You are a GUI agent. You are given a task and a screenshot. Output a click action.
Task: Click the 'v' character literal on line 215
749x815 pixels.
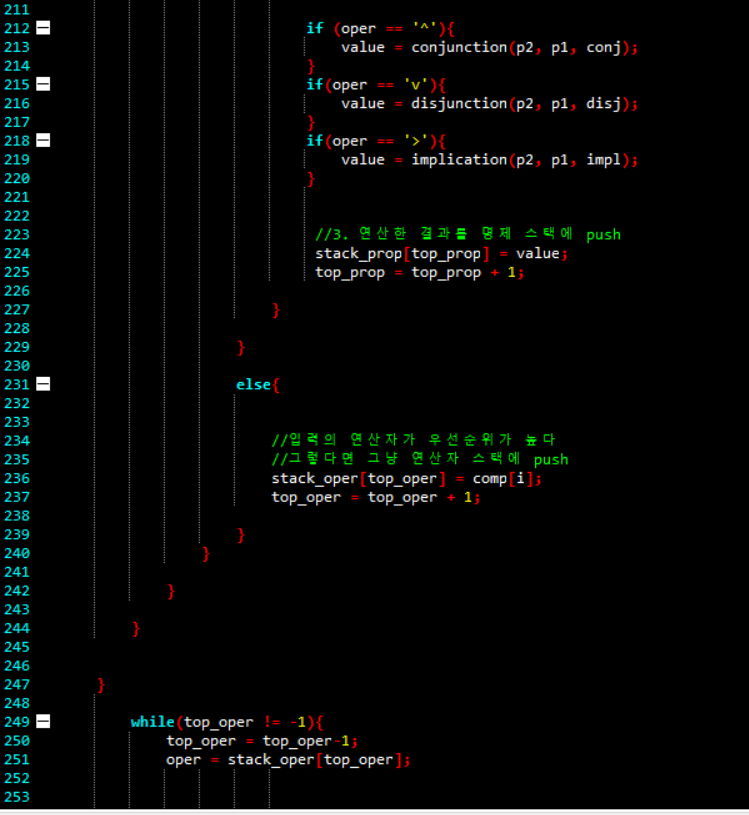pyautogui.click(x=416, y=84)
